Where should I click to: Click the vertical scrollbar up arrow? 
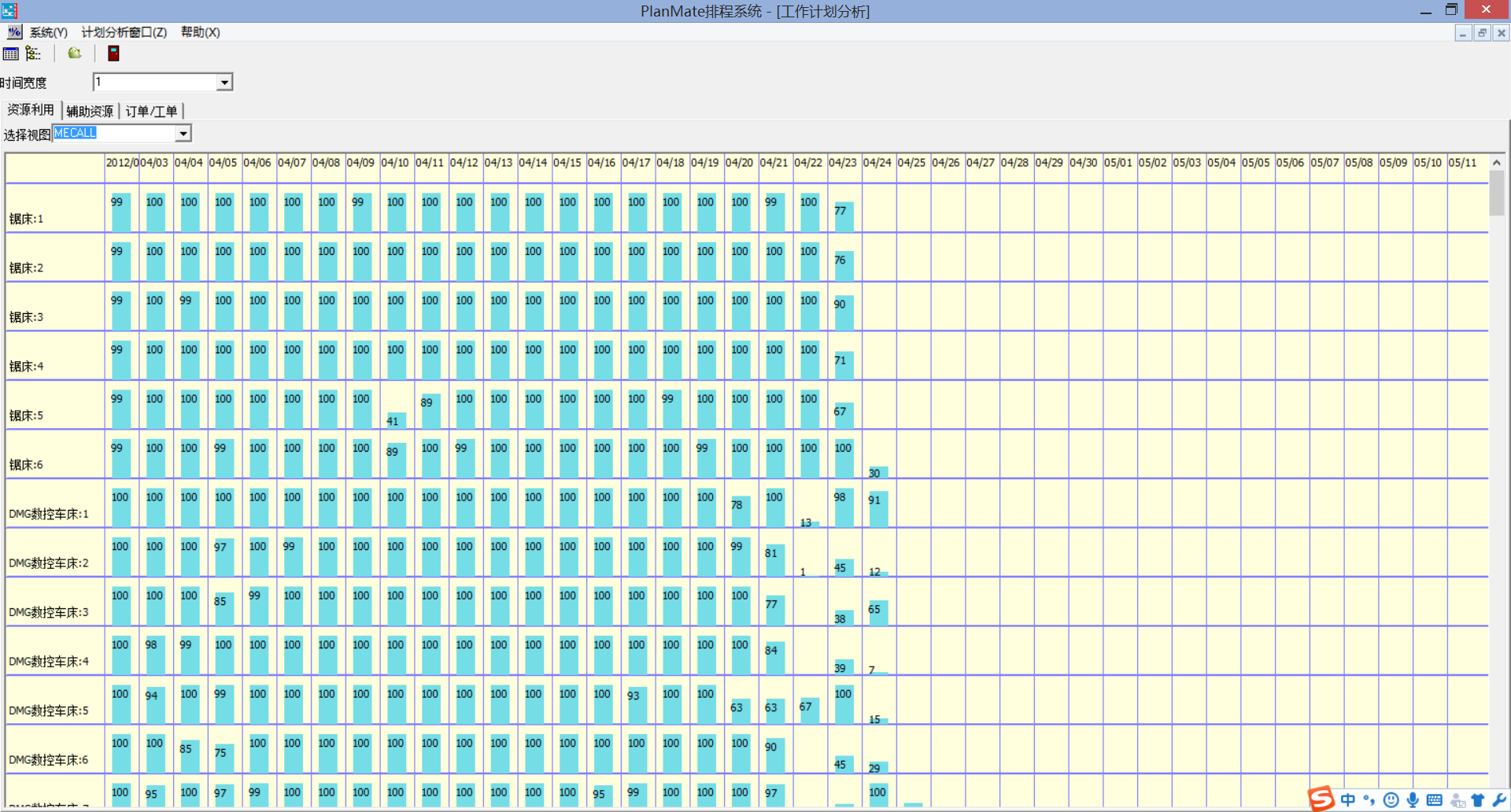[x=1497, y=162]
